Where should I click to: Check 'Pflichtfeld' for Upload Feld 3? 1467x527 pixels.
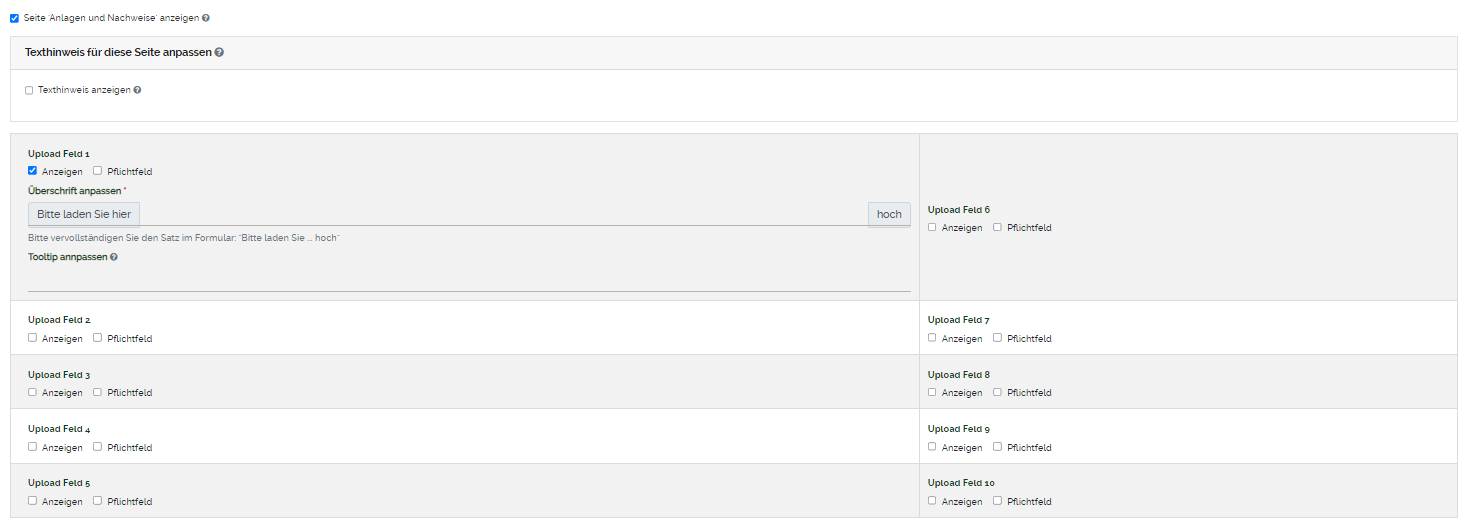(98, 392)
